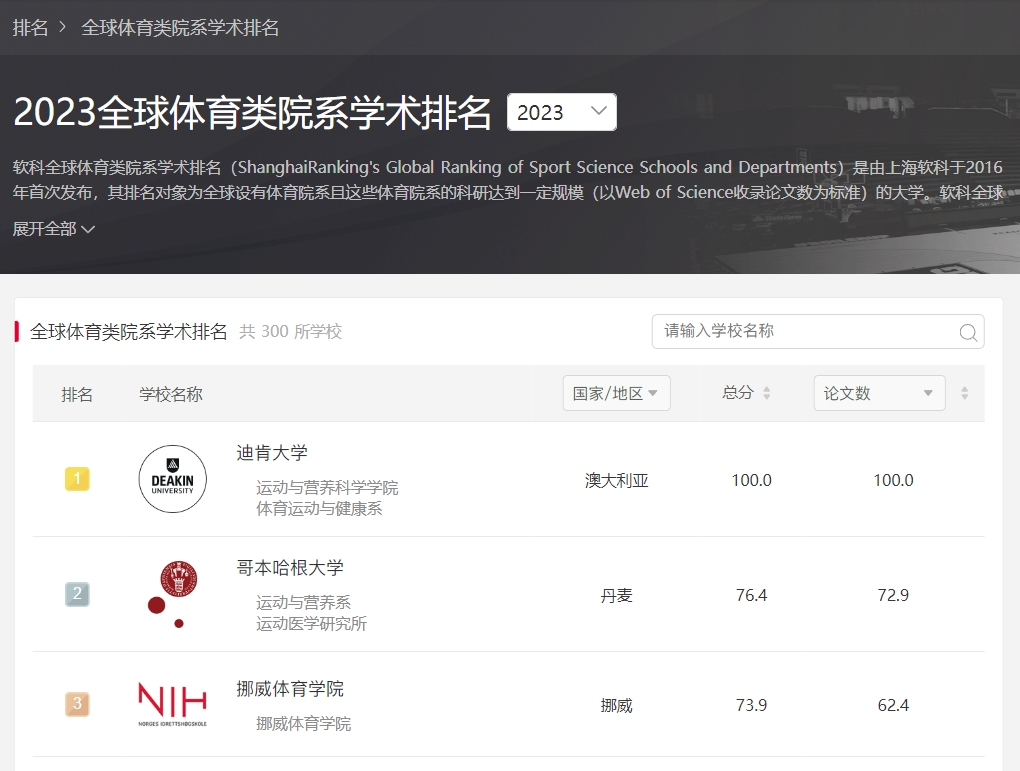Click the silver rank 2 badge
The width and height of the screenshot is (1020, 771).
[77, 595]
